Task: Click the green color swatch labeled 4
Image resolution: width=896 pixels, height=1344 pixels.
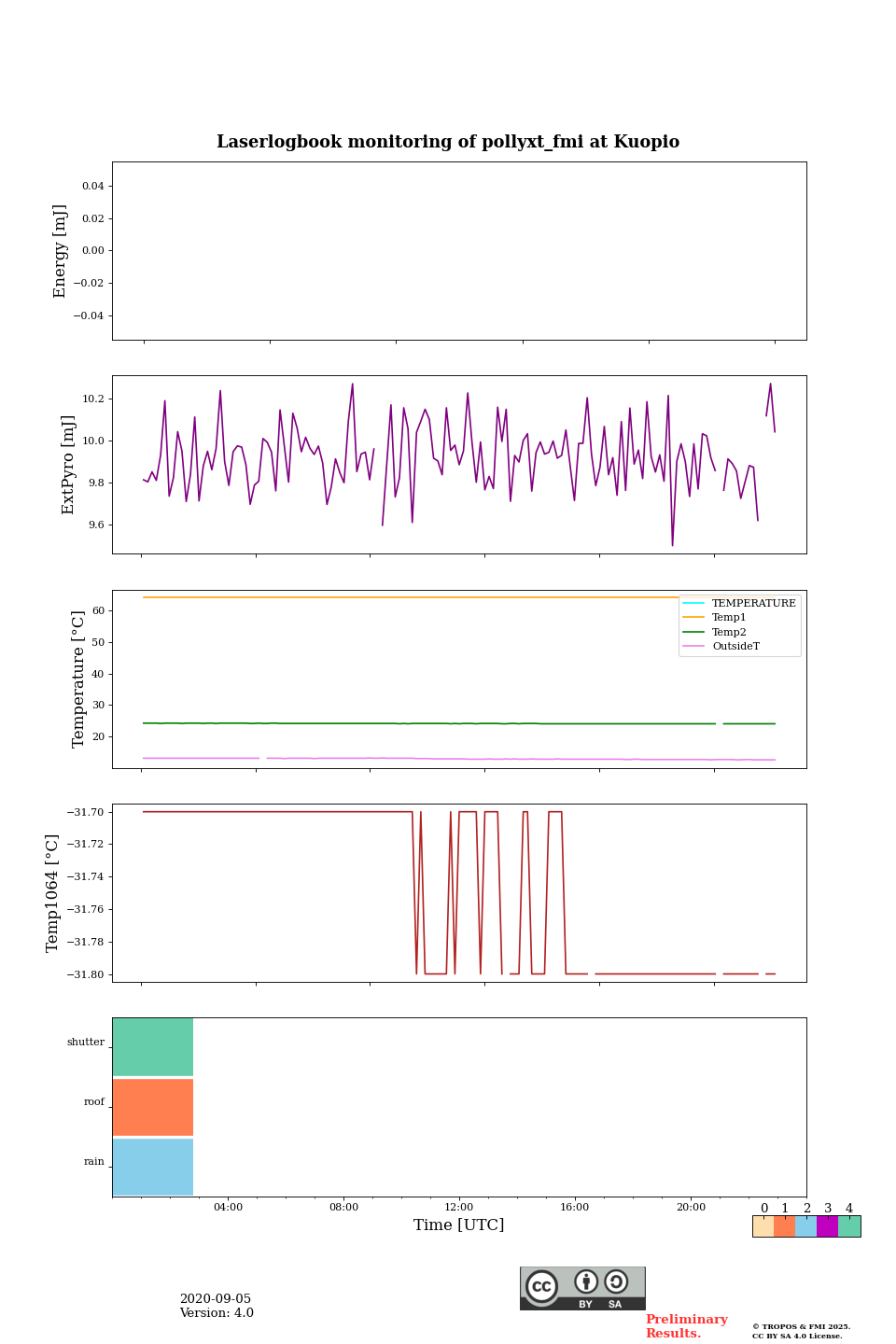Action: coord(849,1226)
